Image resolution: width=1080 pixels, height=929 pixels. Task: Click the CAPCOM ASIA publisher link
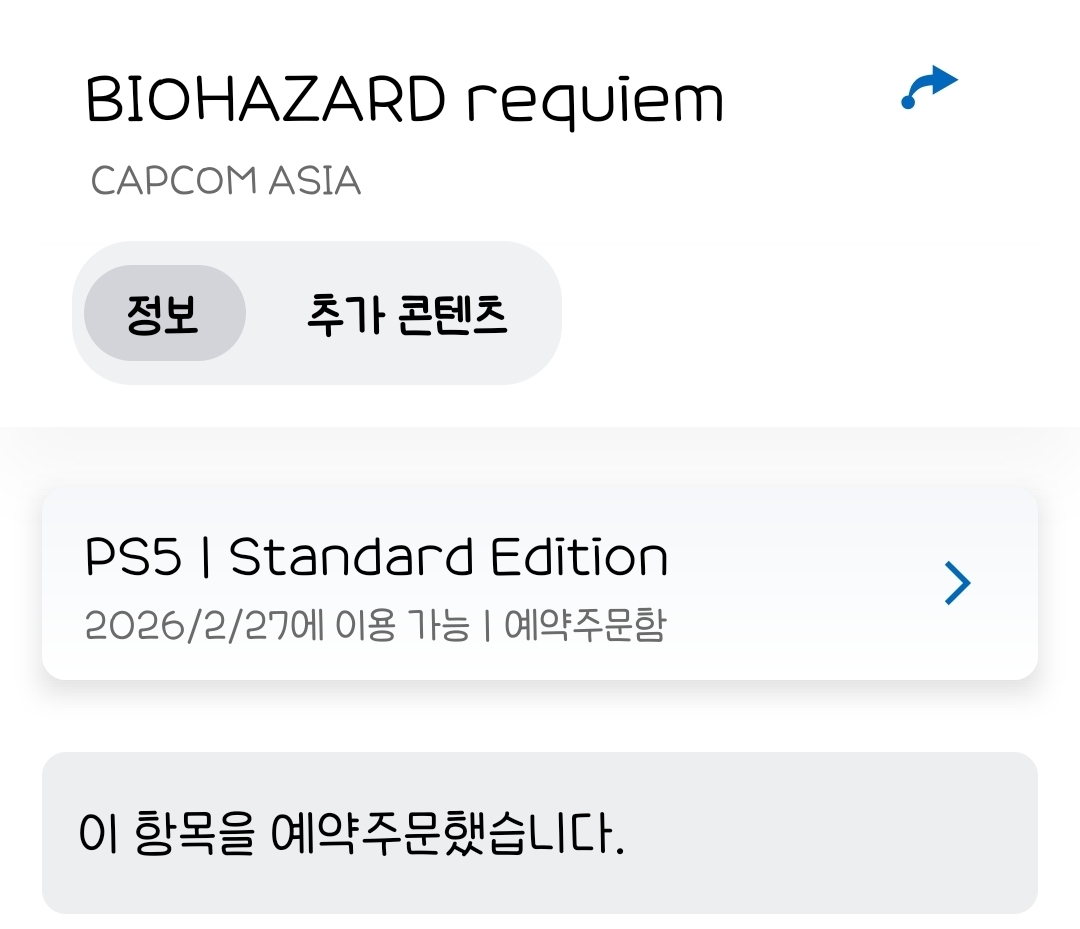[225, 181]
